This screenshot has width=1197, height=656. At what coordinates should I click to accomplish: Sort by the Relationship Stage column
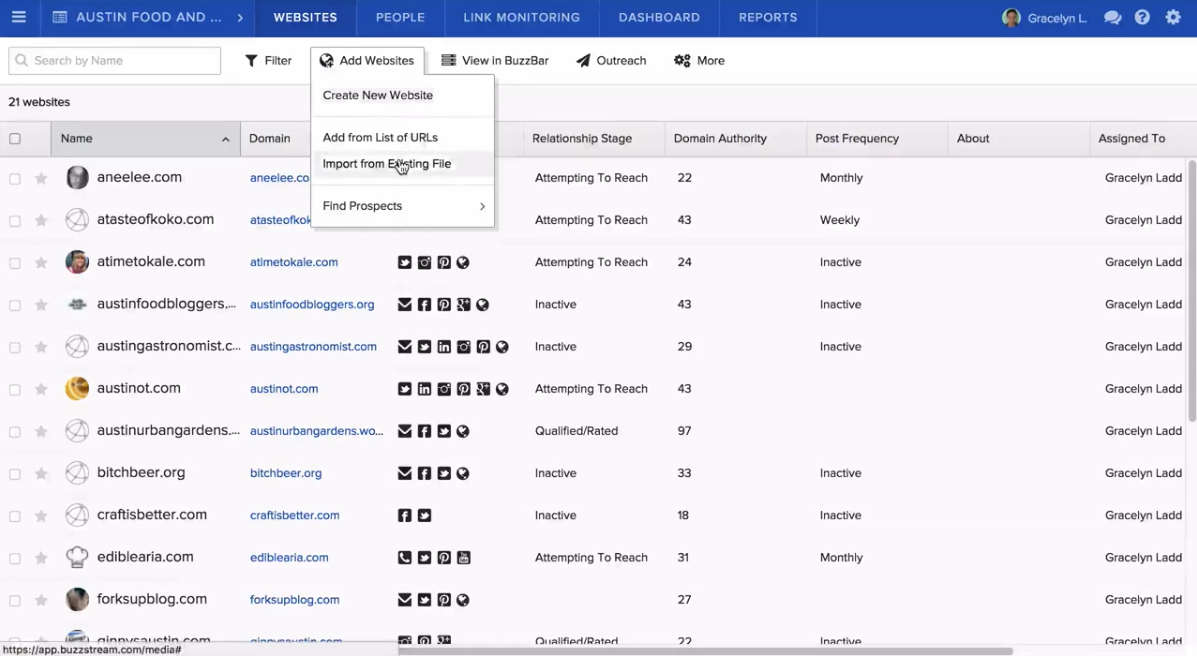pyautogui.click(x=594, y=138)
